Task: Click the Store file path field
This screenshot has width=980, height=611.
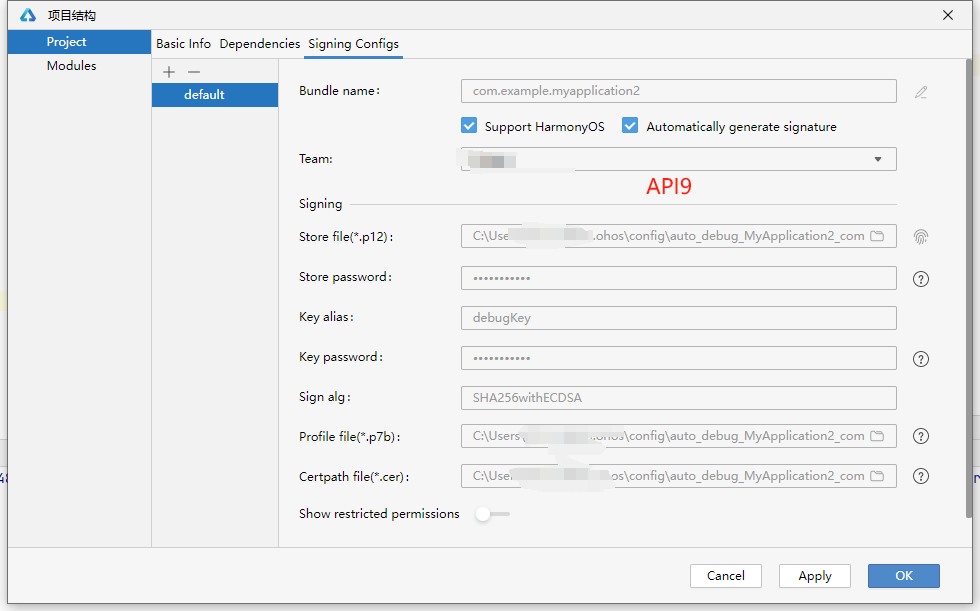Action: point(679,236)
